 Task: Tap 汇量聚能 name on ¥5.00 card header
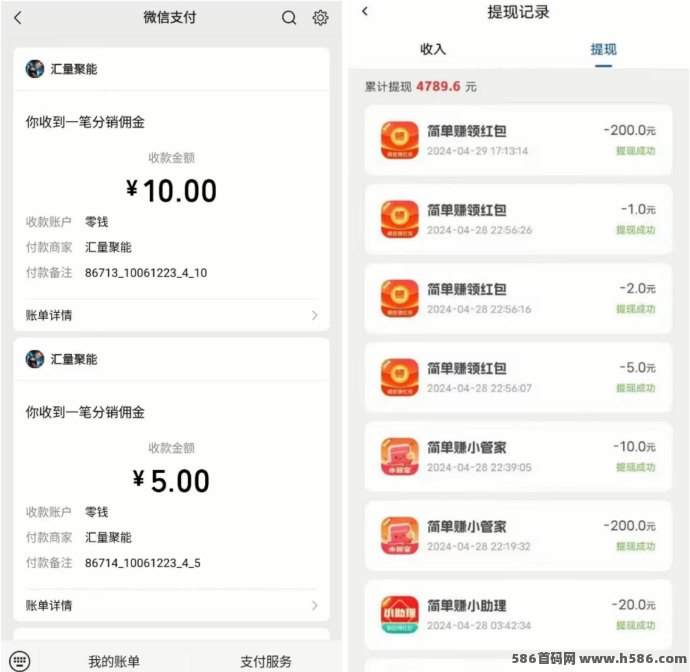point(74,359)
